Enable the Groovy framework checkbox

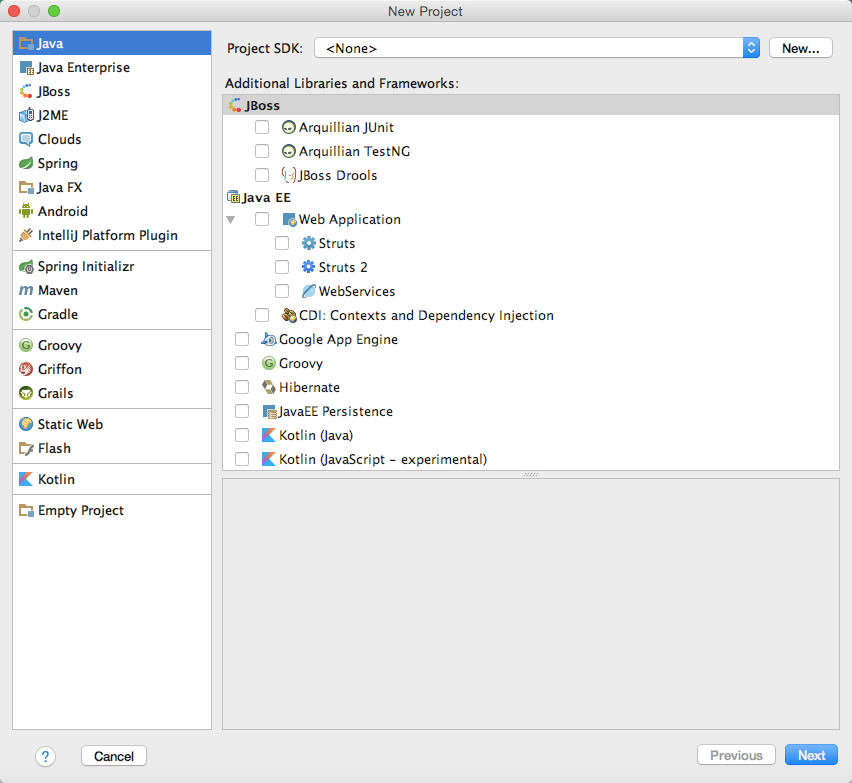[242, 363]
